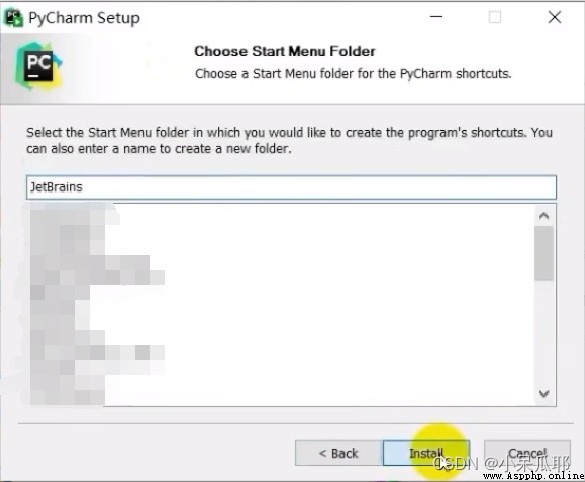The height and width of the screenshot is (482, 585).
Task: Click the Choose a Start Menu folder subtitle
Action: click(x=353, y=73)
